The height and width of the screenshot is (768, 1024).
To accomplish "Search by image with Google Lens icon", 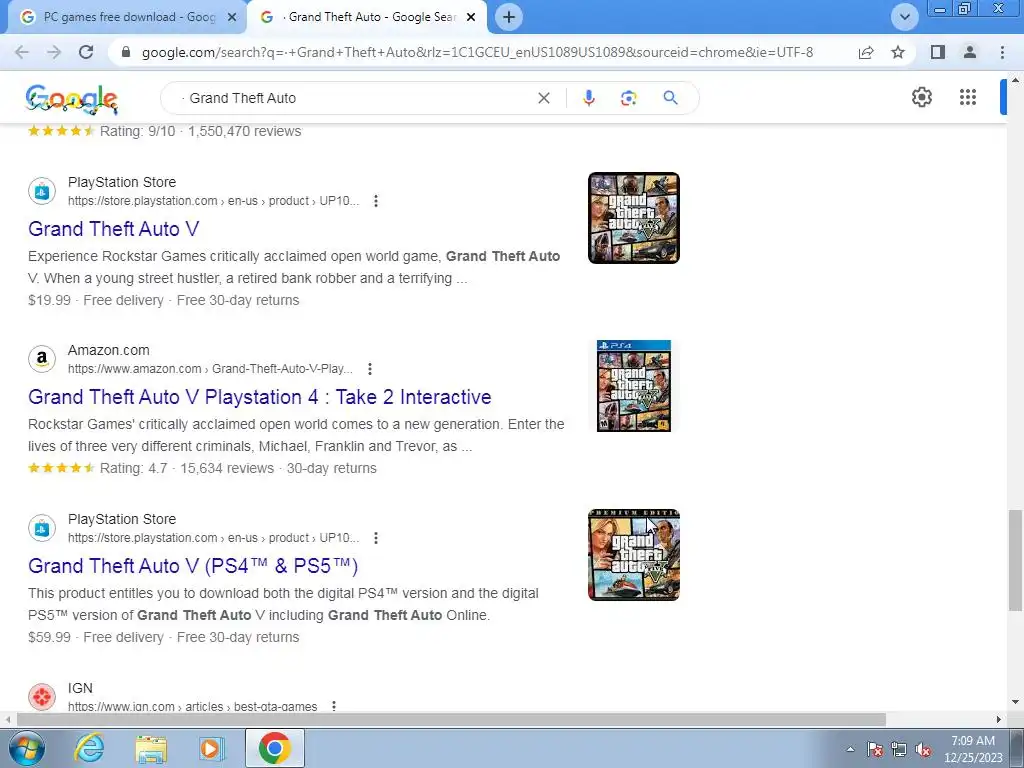I will click(628, 98).
